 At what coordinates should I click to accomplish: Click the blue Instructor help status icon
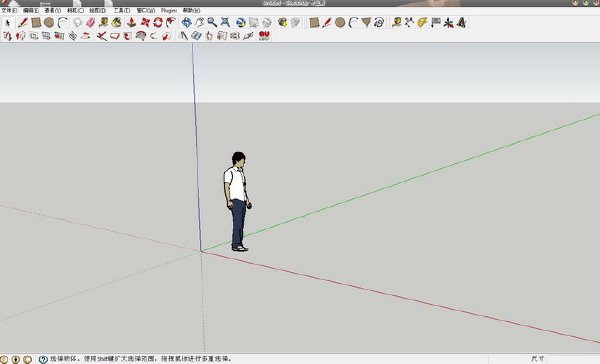pos(43,359)
